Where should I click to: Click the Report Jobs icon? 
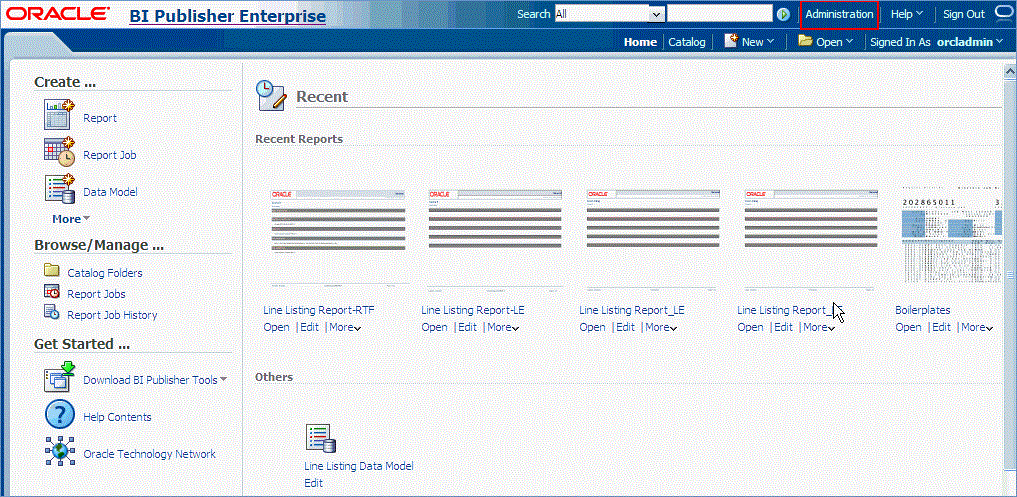[52, 292]
